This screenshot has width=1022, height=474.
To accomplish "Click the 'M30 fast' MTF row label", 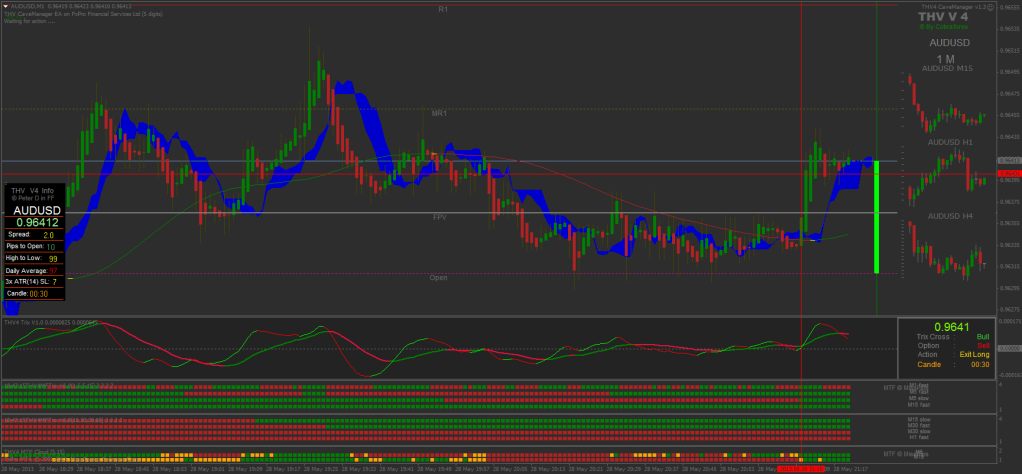I will pos(918,425).
